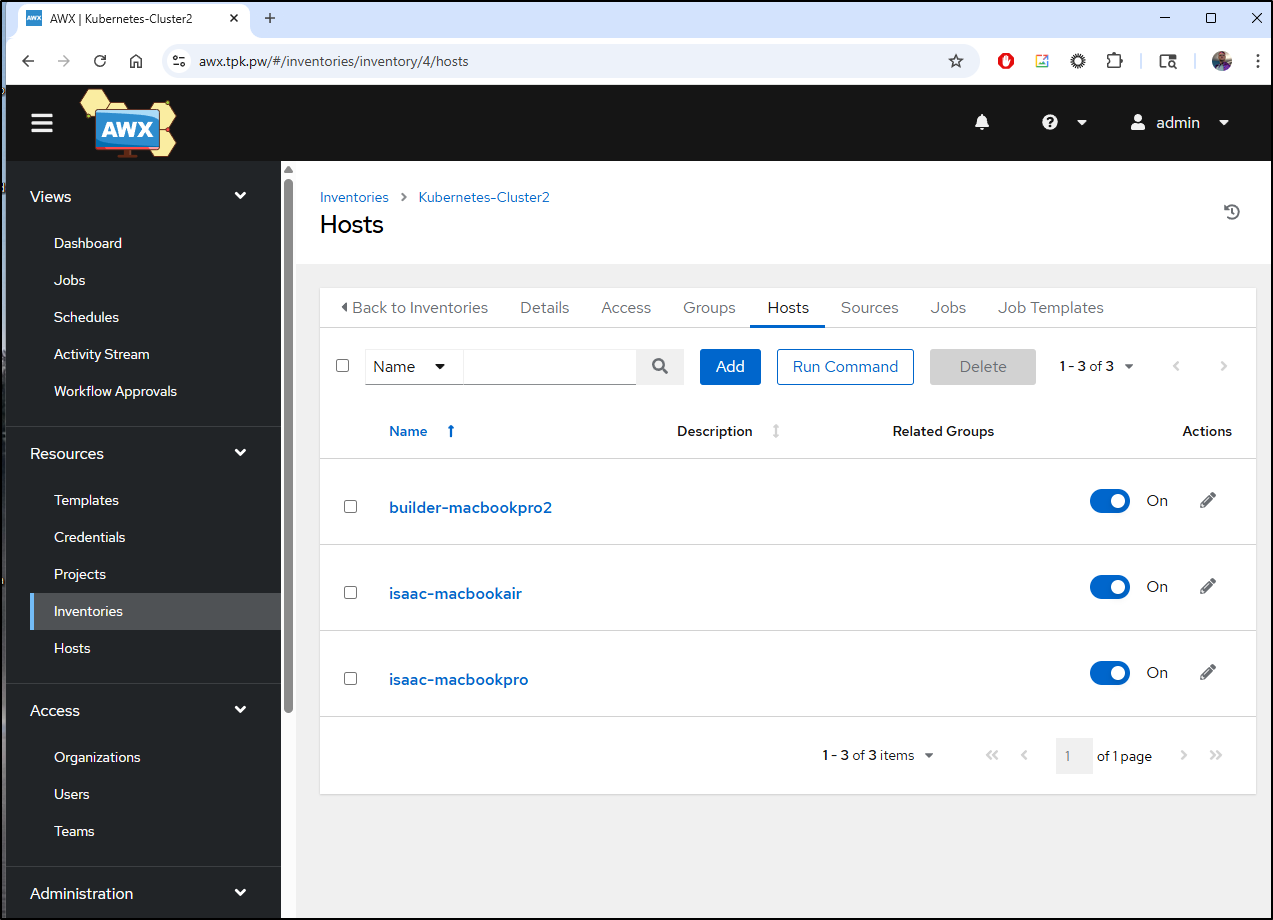Image resolution: width=1273 pixels, height=920 pixels.
Task: Click the admin user avatar icon
Action: point(1138,122)
